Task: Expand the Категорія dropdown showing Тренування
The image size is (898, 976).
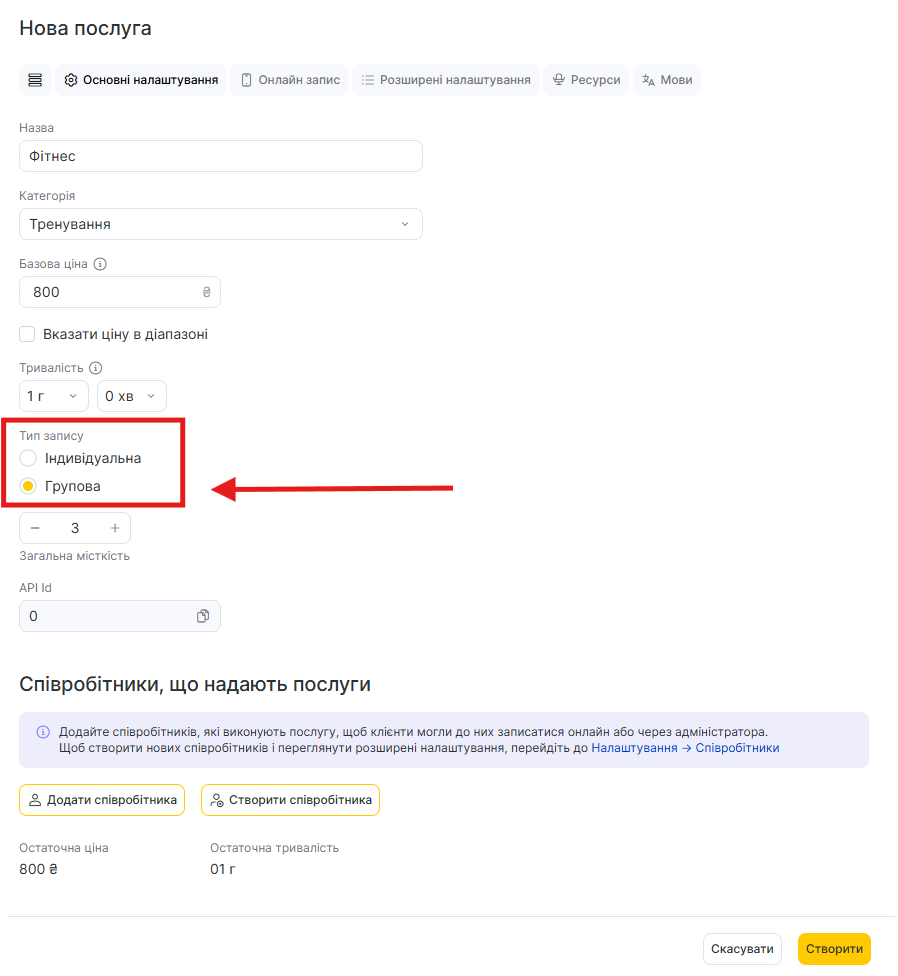Action: pyautogui.click(x=221, y=224)
